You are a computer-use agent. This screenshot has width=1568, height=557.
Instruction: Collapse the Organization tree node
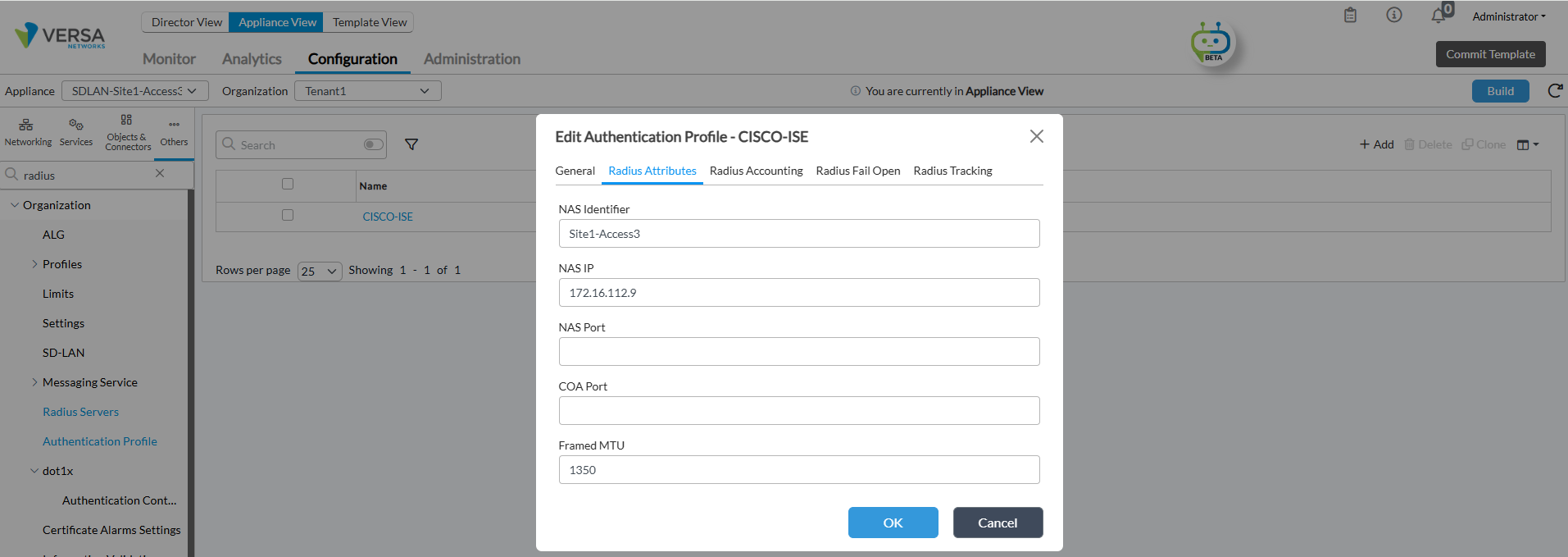click(15, 205)
